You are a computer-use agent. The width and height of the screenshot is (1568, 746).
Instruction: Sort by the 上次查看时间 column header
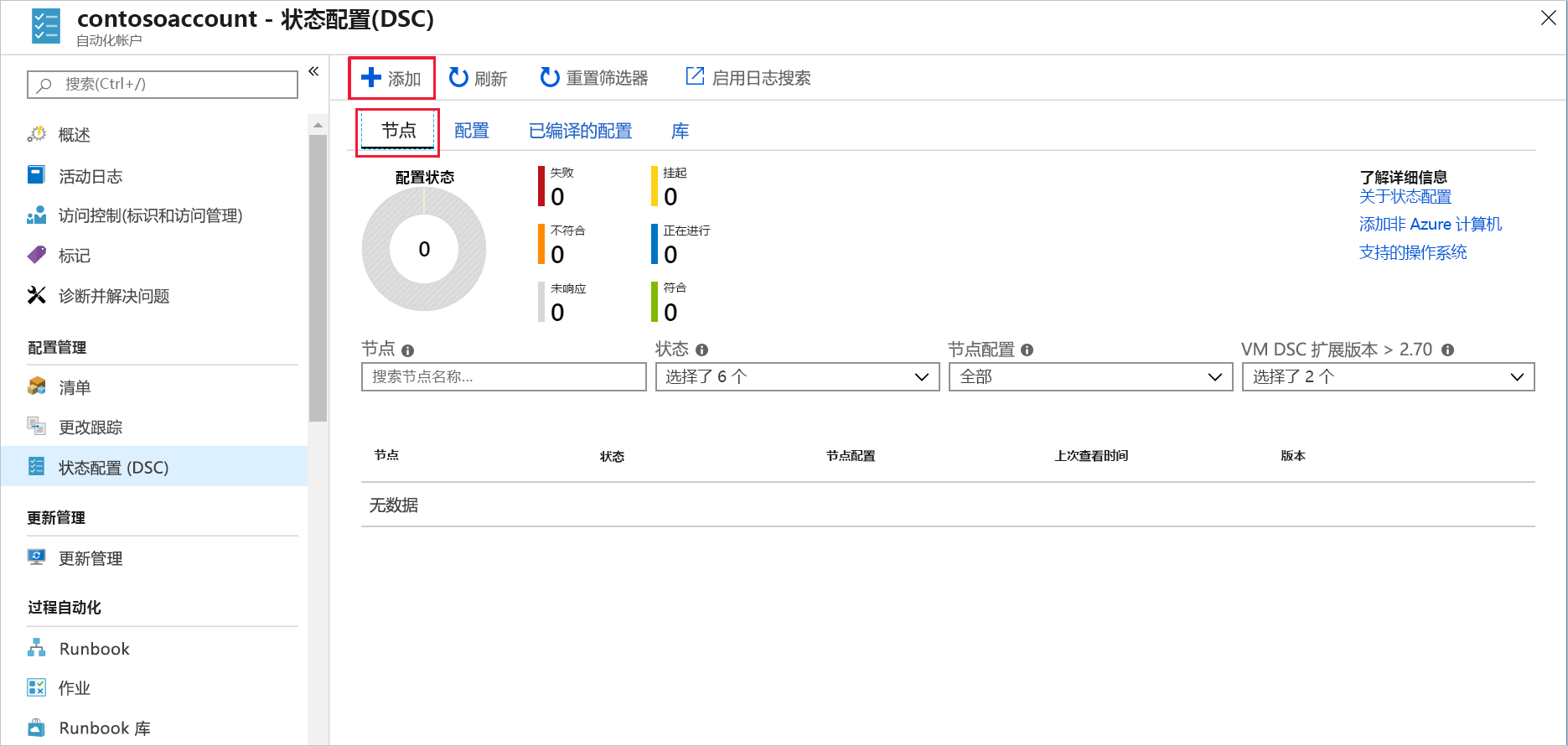coord(1091,456)
